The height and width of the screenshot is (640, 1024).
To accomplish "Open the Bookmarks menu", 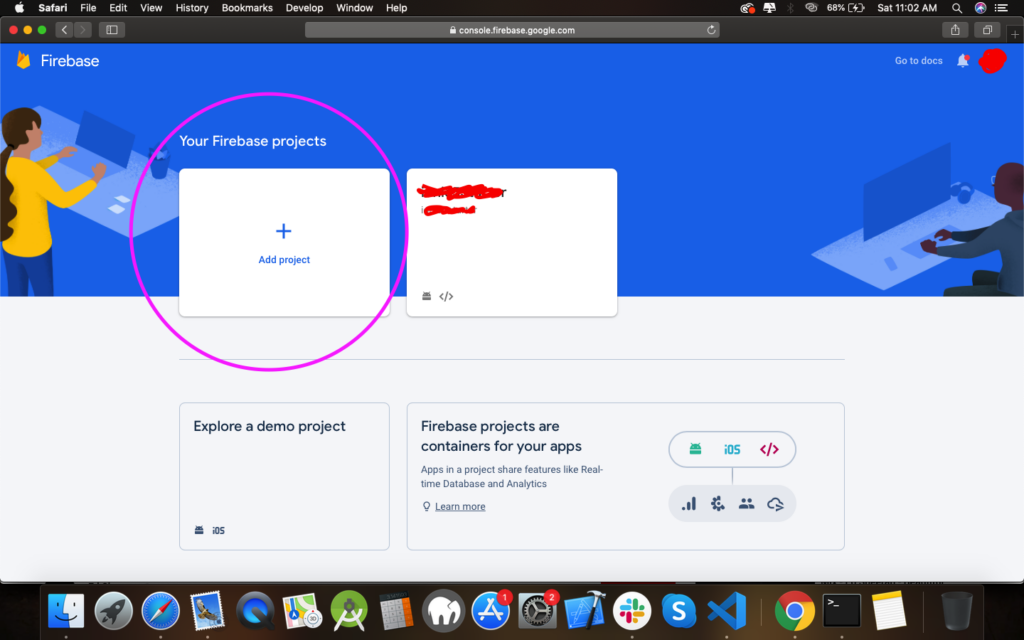I will pyautogui.click(x=247, y=8).
